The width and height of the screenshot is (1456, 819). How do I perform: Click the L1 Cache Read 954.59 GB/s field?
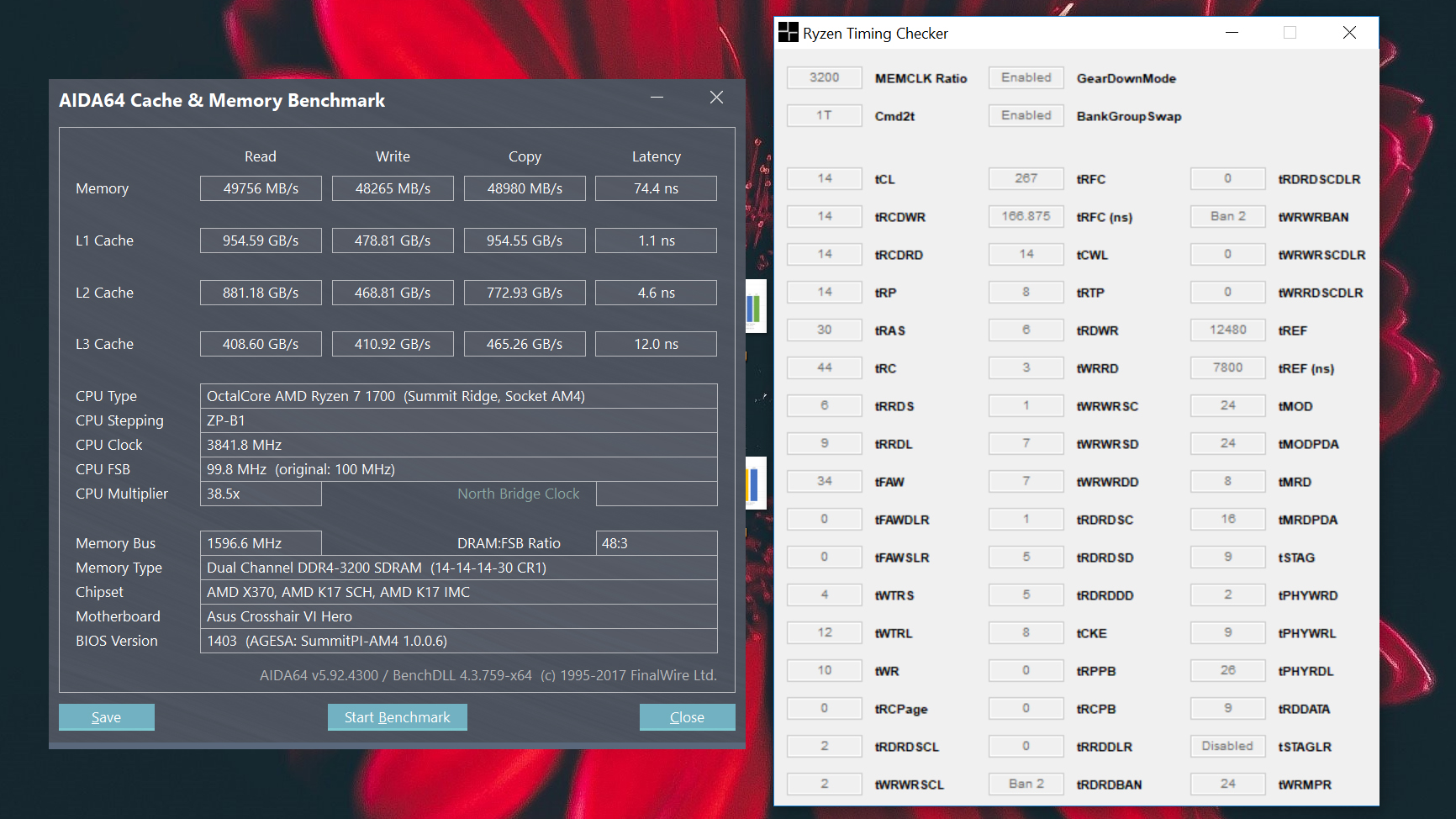click(261, 240)
